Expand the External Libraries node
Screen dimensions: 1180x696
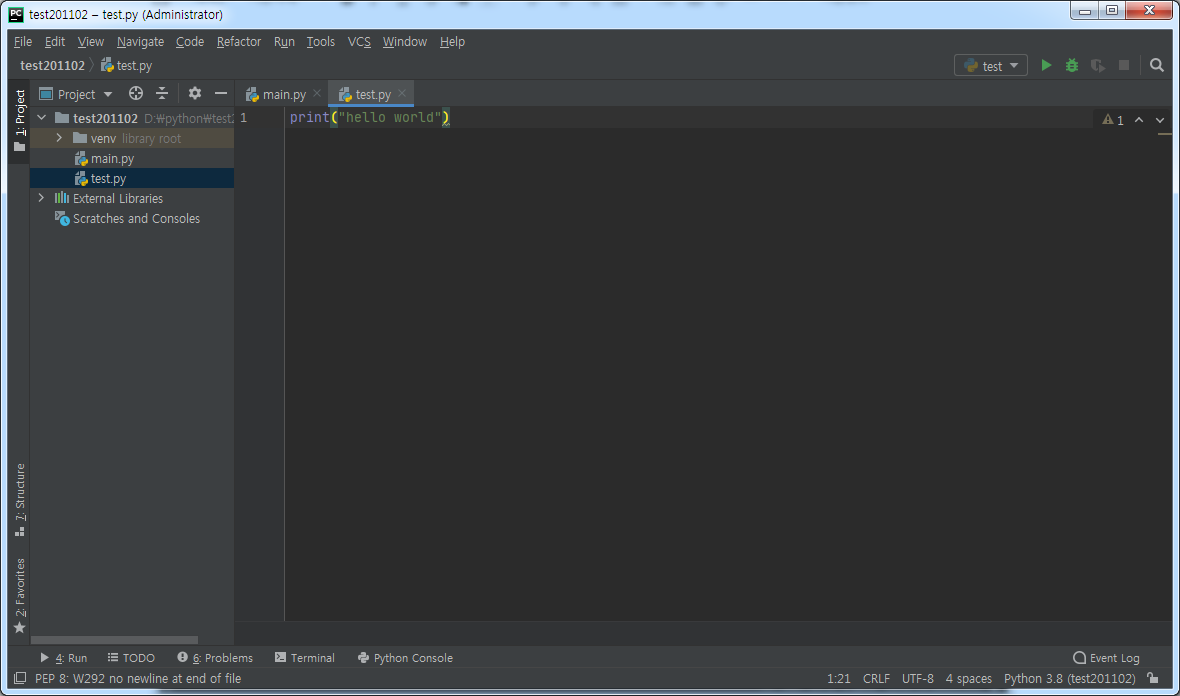pos(41,198)
